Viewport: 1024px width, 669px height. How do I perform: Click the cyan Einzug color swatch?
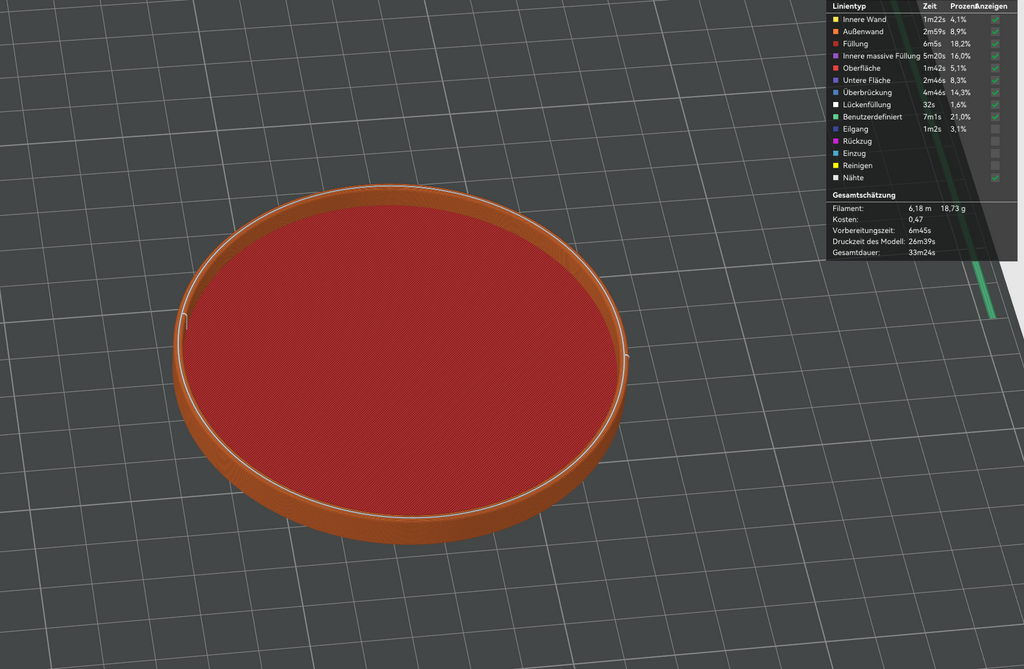[835, 154]
